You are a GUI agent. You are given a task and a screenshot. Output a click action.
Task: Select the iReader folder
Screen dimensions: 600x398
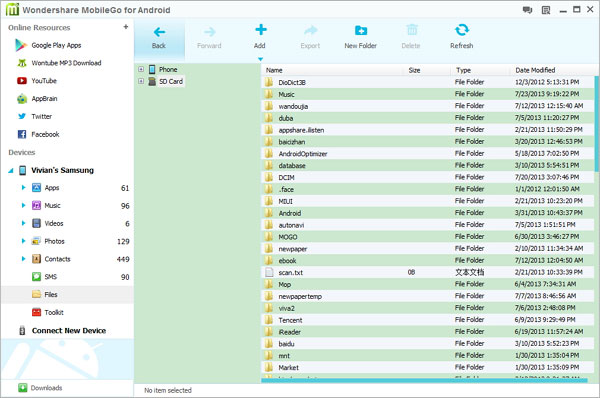pos(427,332)
